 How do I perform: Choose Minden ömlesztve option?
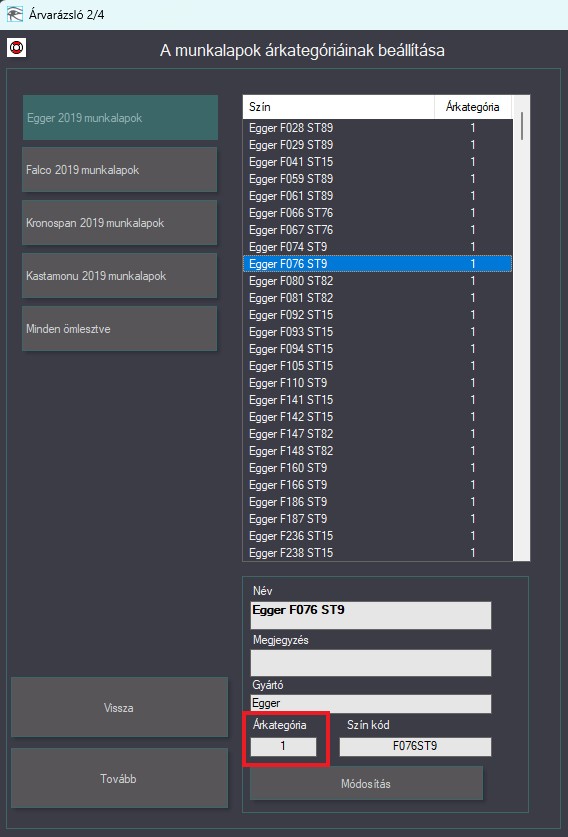click(x=120, y=328)
